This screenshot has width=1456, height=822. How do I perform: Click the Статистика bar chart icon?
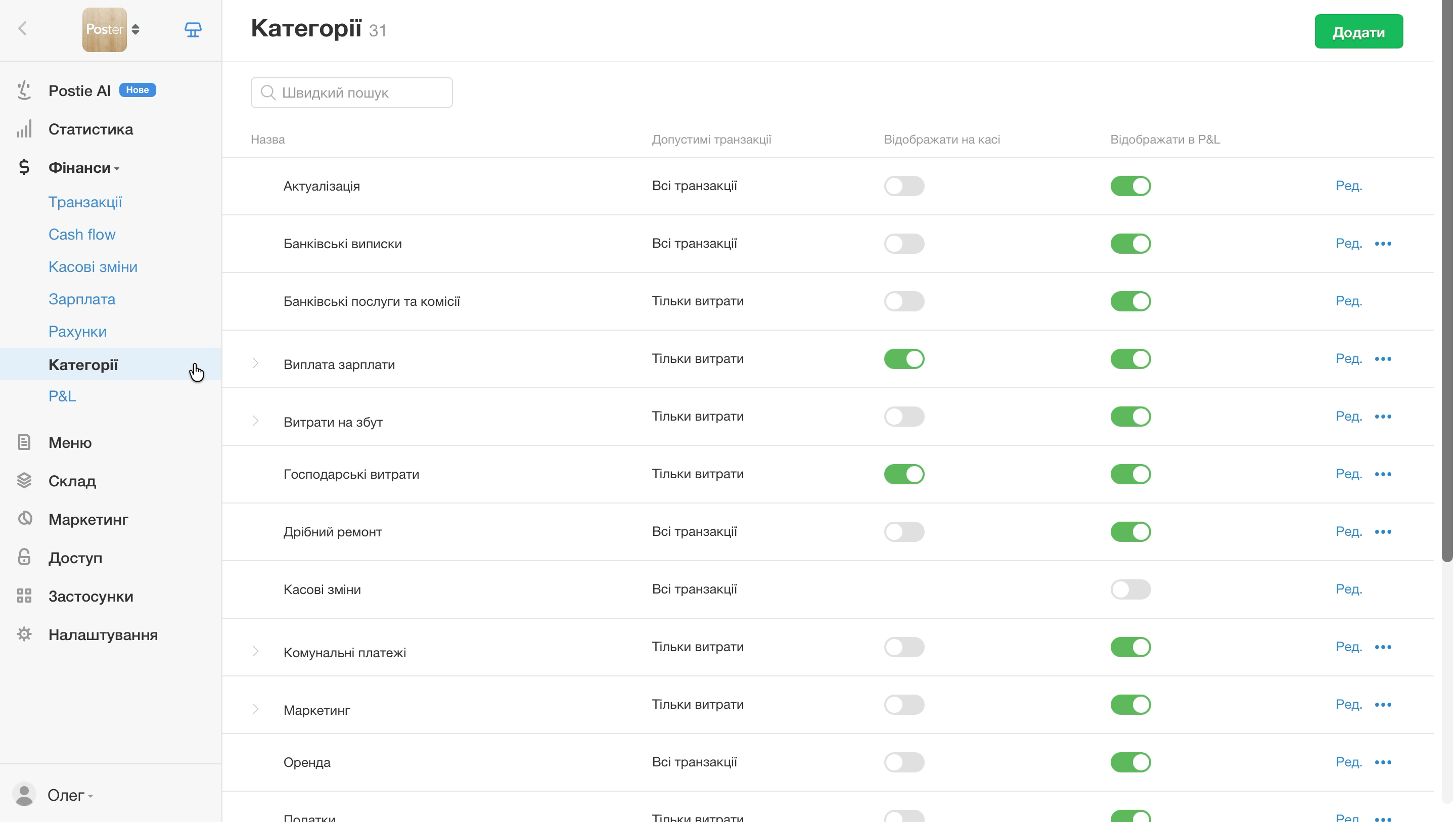(24, 129)
